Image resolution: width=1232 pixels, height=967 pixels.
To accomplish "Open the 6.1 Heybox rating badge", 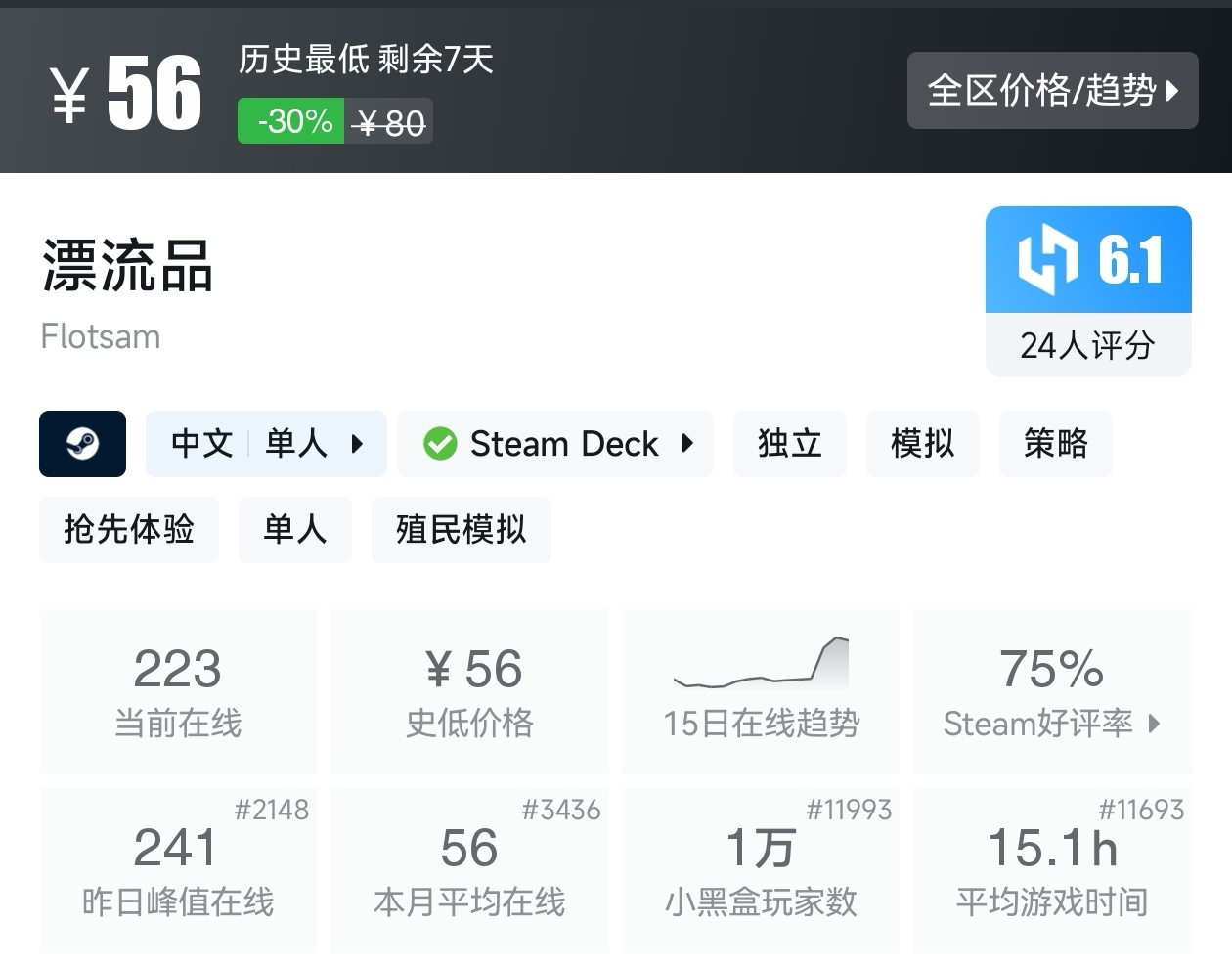I will tap(1088, 259).
